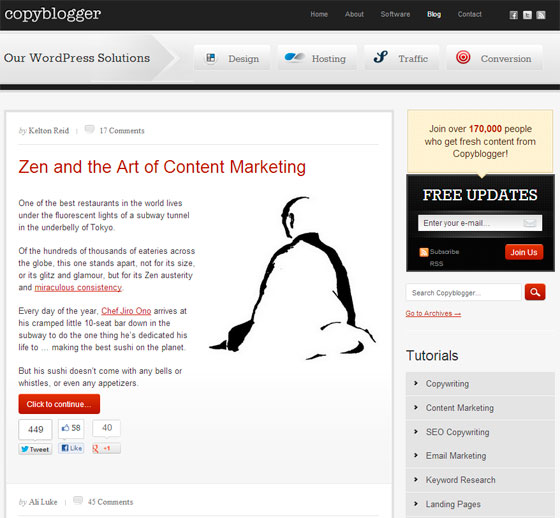The image size is (560, 518).
Task: Select the Blog menu item
Action: tap(434, 14)
